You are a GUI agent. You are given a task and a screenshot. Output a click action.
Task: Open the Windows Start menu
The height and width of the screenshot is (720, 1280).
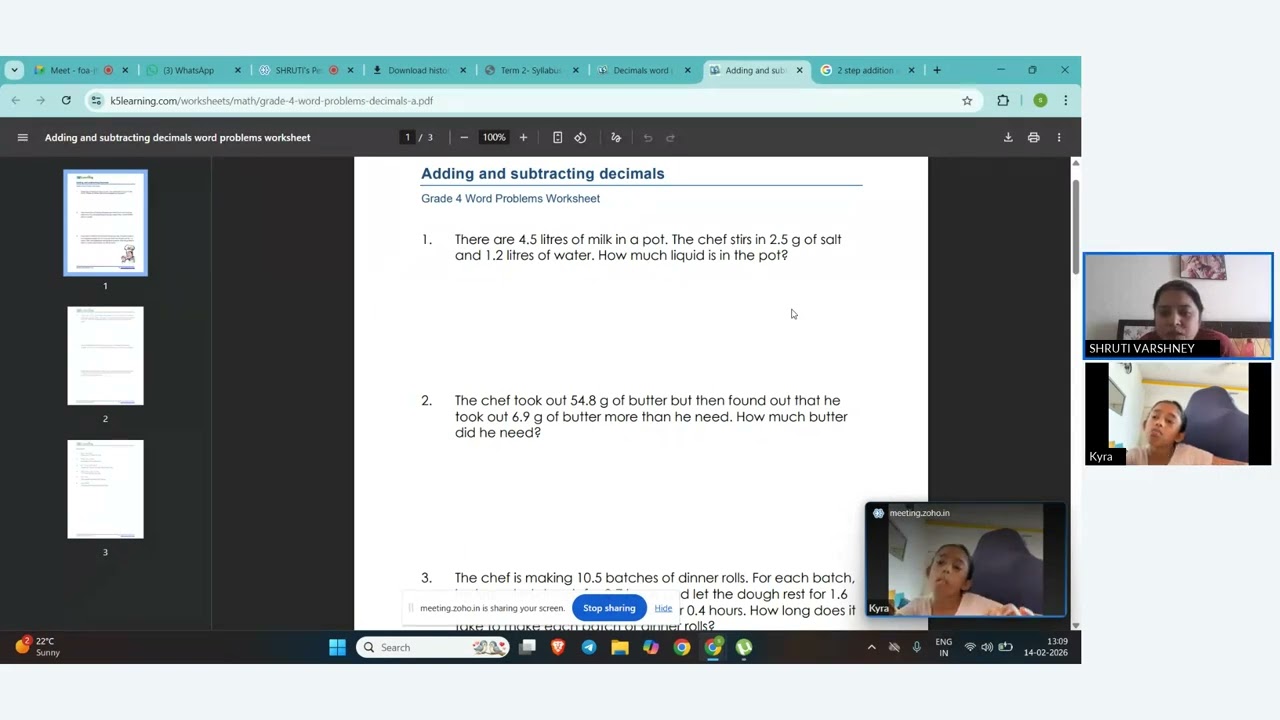337,647
